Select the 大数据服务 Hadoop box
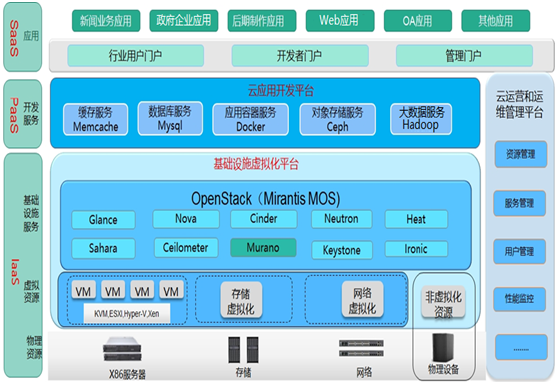Screen dimensions: 557x384 click(x=421, y=119)
